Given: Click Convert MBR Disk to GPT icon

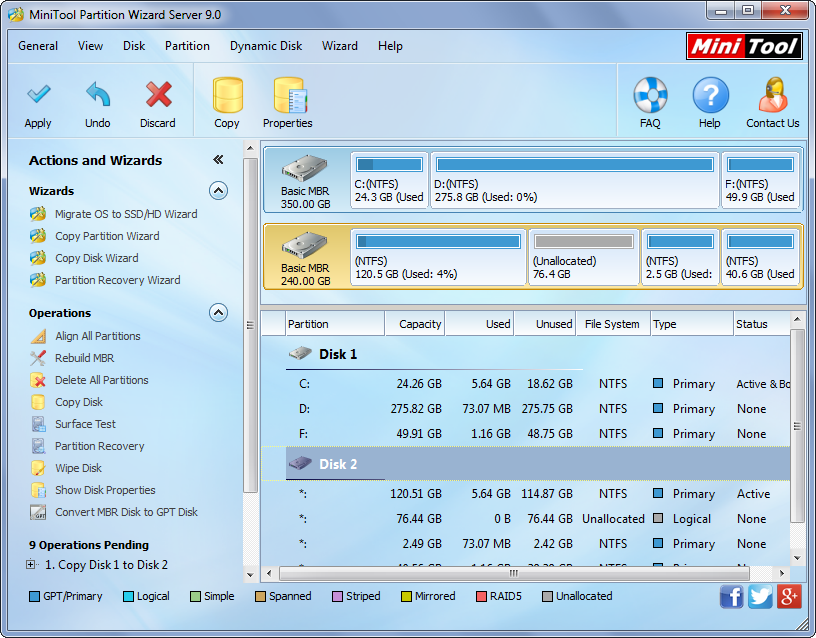Looking at the screenshot, I should pyautogui.click(x=38, y=512).
